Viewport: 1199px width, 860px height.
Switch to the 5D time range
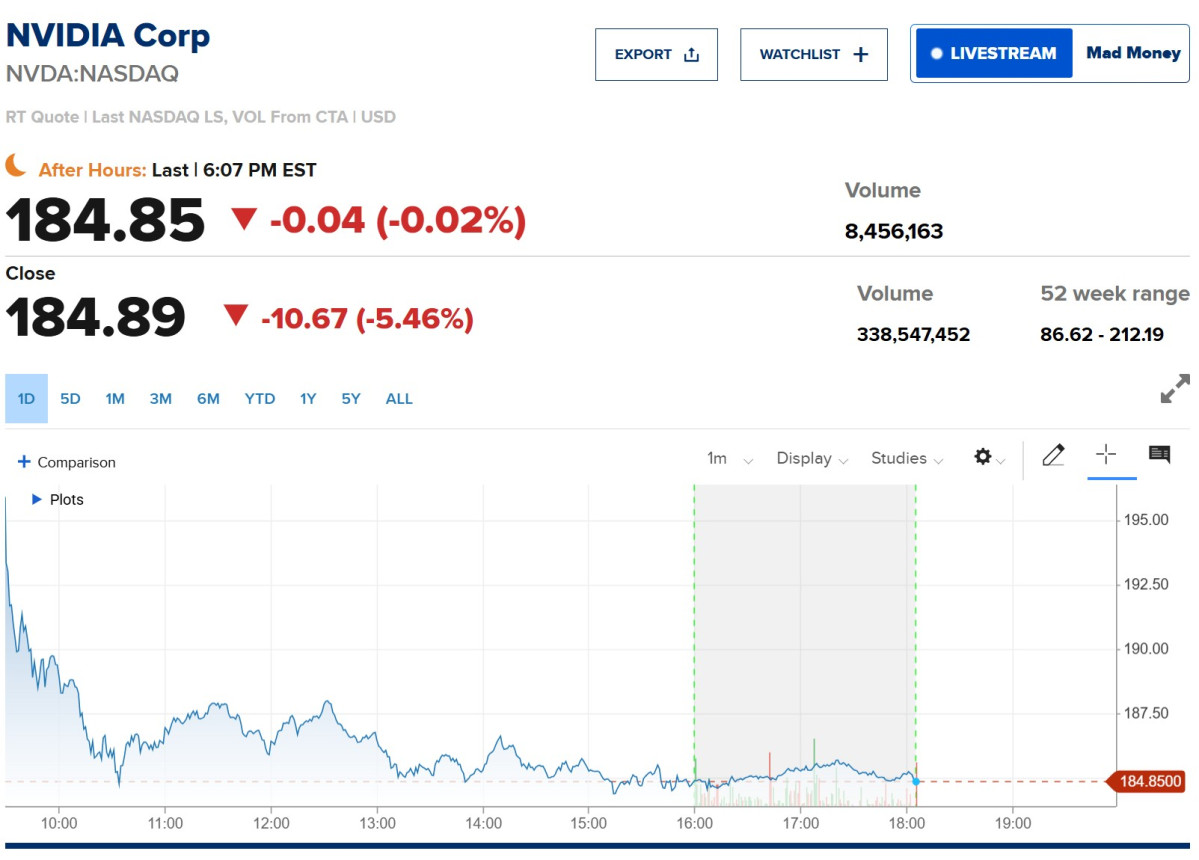(70, 398)
